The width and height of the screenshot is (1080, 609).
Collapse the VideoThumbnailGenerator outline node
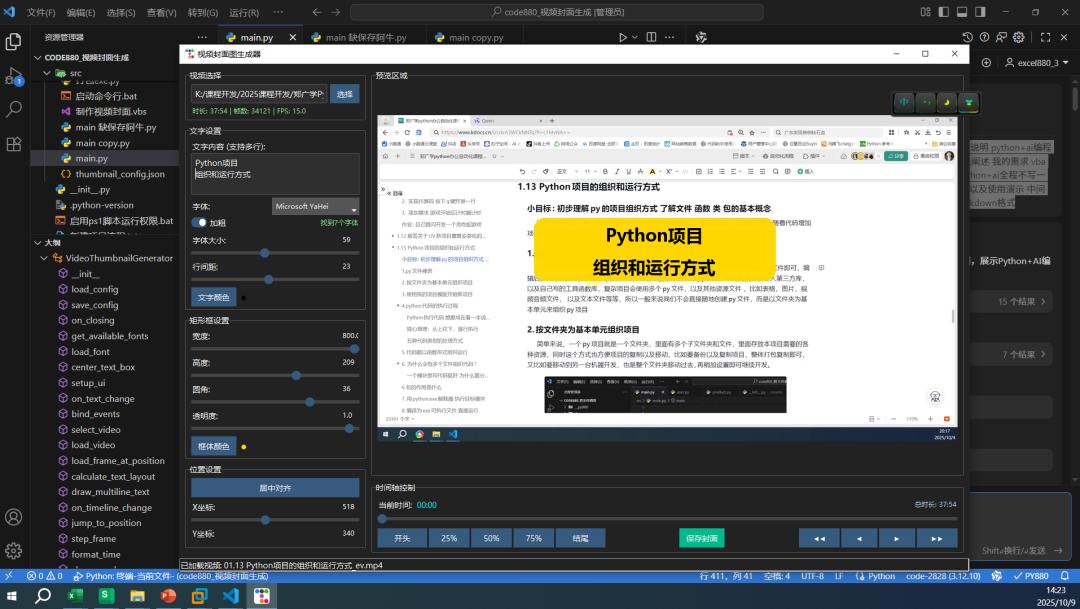pos(47,258)
